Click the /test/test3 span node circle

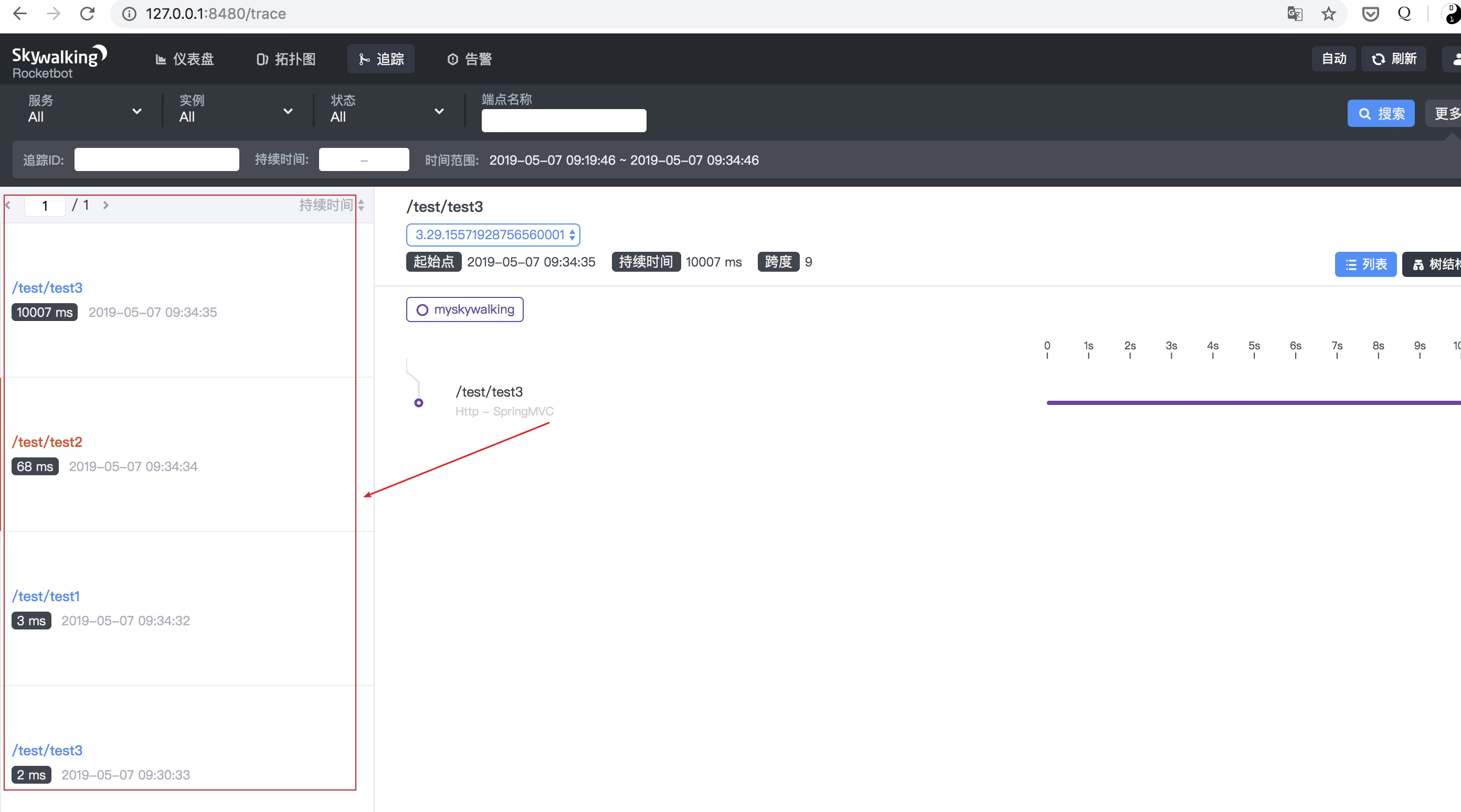coord(419,403)
